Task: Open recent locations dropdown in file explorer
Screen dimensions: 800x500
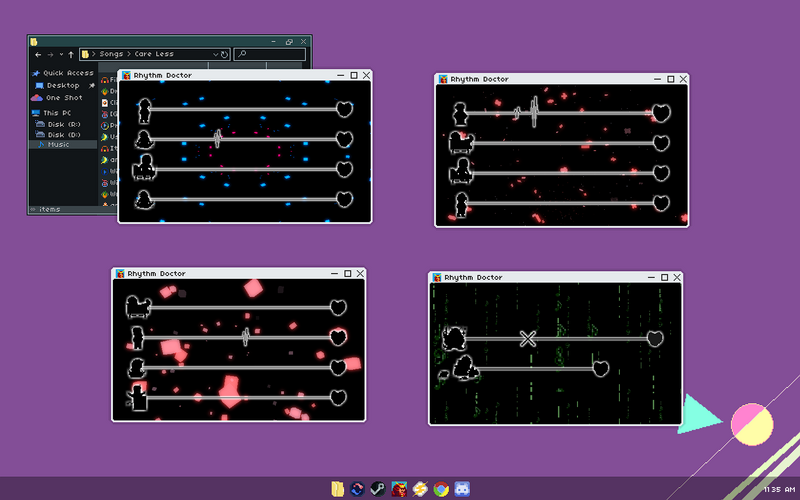Action: pyautogui.click(x=61, y=54)
